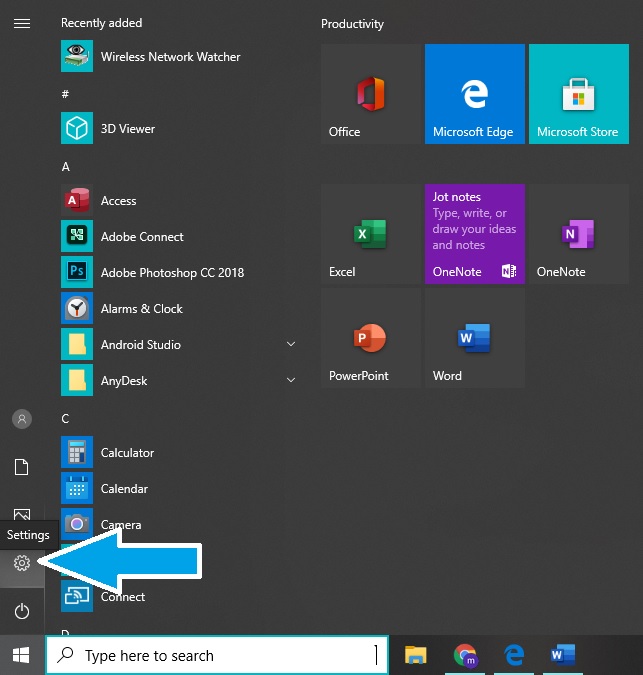Select Calculator in the app list
Image resolution: width=643 pixels, height=675 pixels.
click(x=127, y=453)
